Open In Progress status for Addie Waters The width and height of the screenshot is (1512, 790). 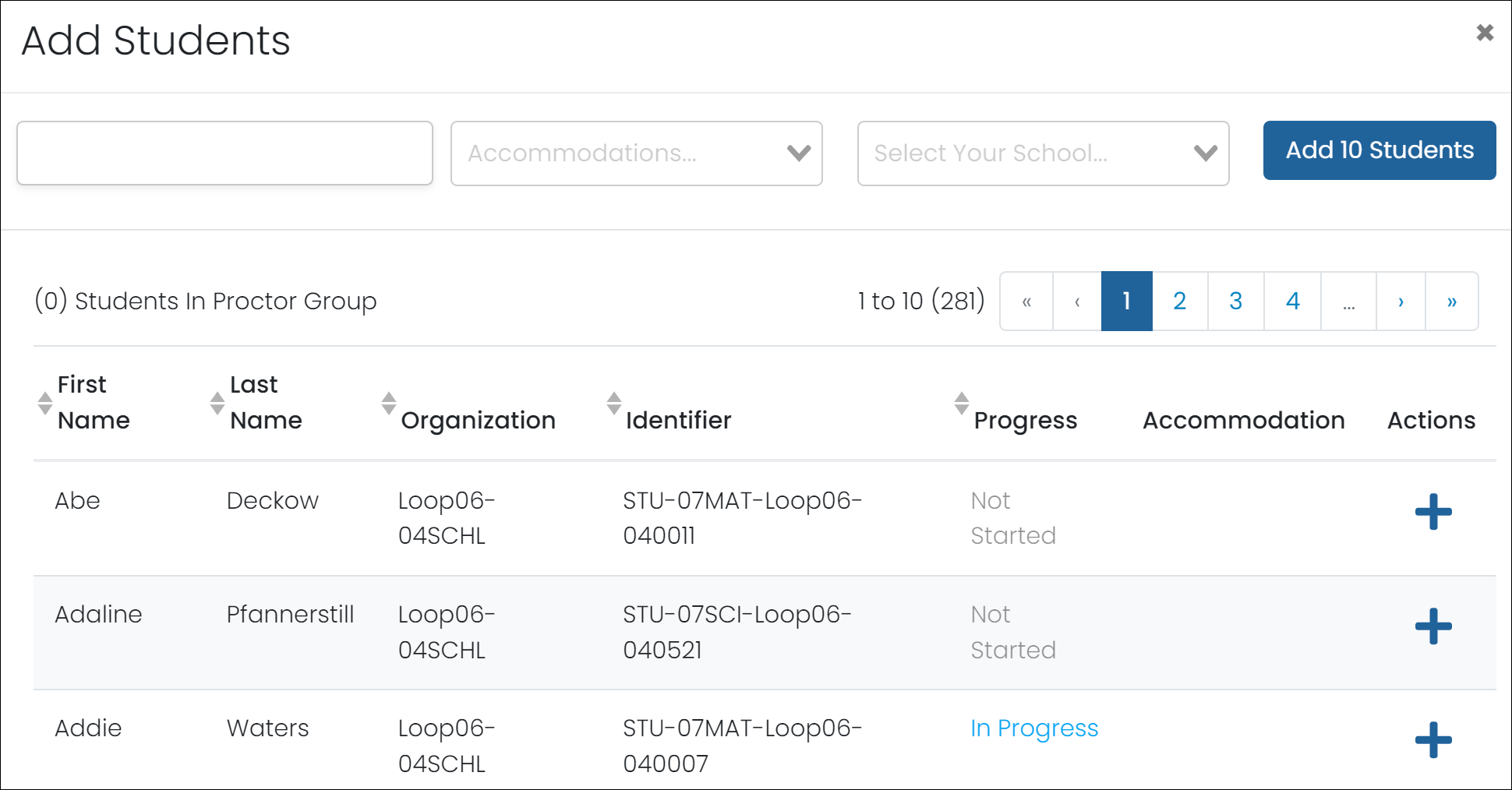click(x=1033, y=728)
